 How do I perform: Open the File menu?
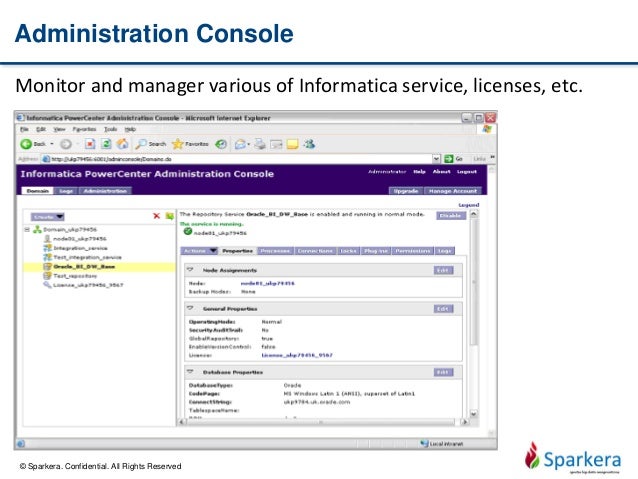tap(24, 129)
